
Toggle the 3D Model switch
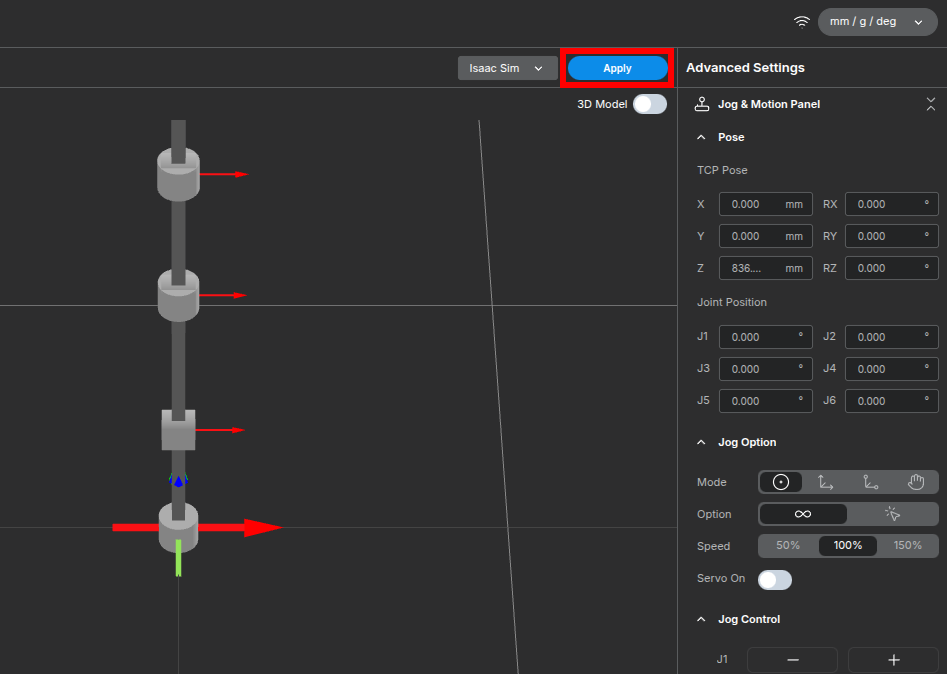coord(649,104)
